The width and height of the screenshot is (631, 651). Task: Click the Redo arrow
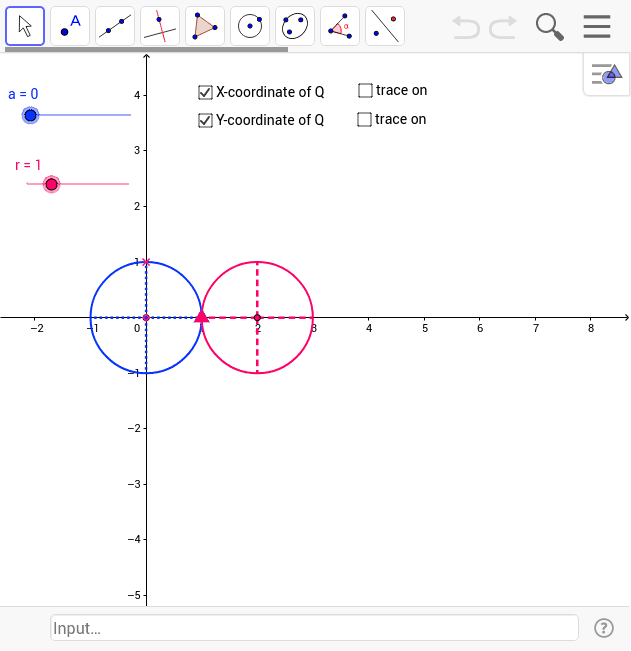click(503, 27)
